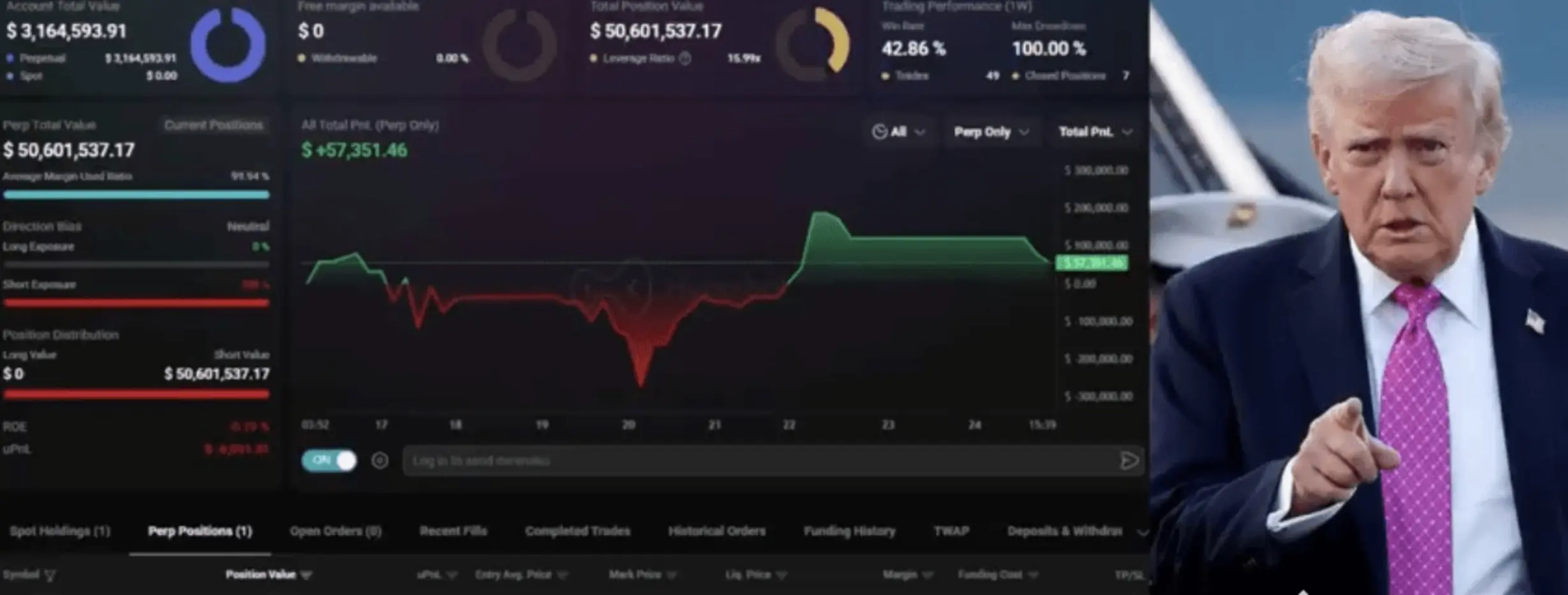Click the red uPnL value in summary panel

[236, 450]
